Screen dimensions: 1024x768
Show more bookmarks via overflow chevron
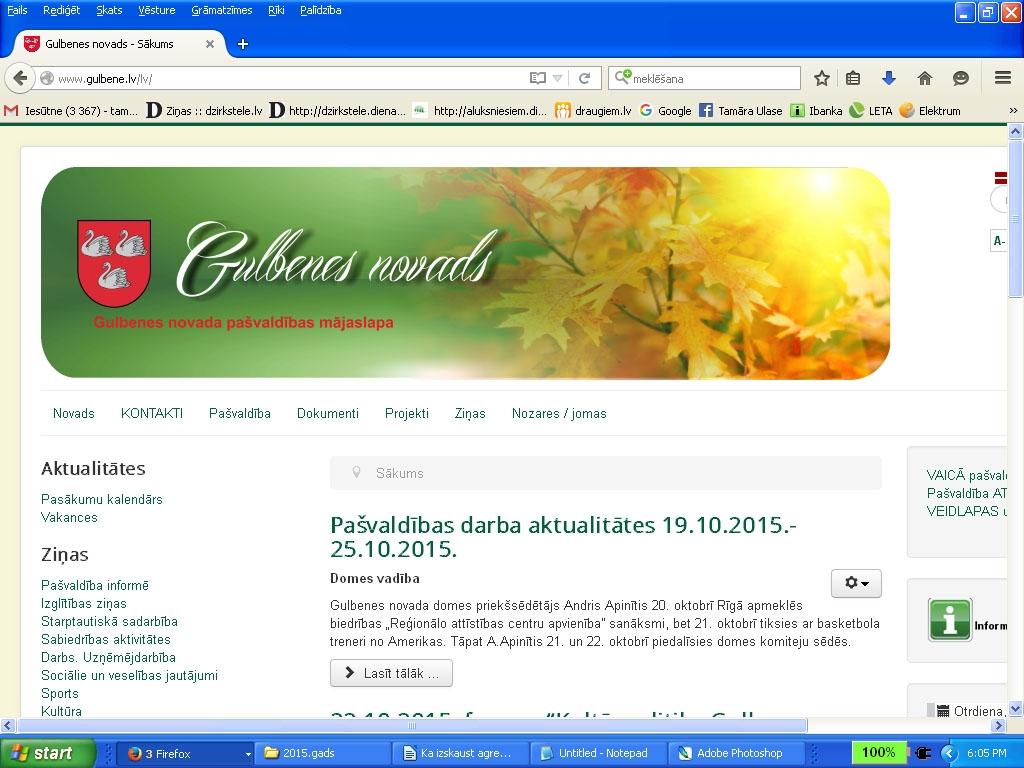[1012, 111]
